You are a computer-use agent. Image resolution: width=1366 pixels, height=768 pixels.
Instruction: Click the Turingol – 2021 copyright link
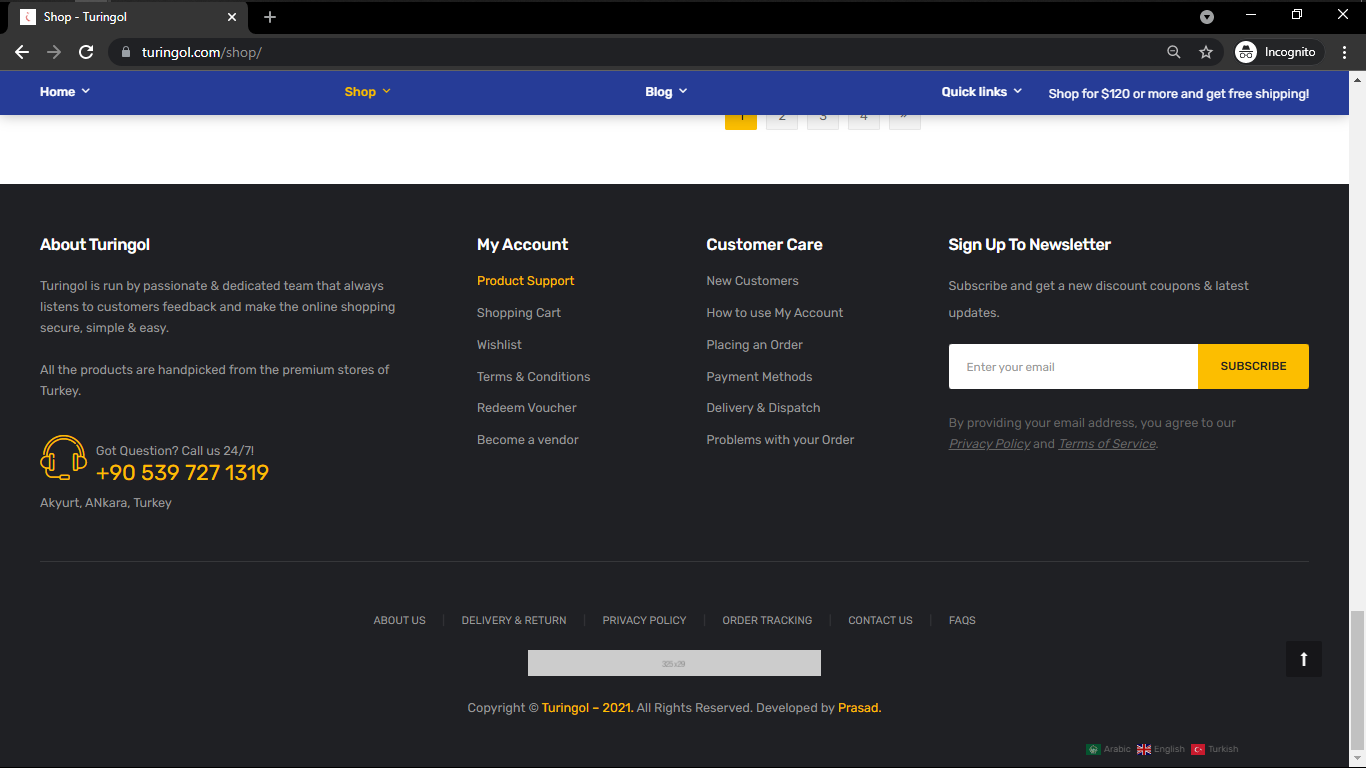[x=587, y=708]
